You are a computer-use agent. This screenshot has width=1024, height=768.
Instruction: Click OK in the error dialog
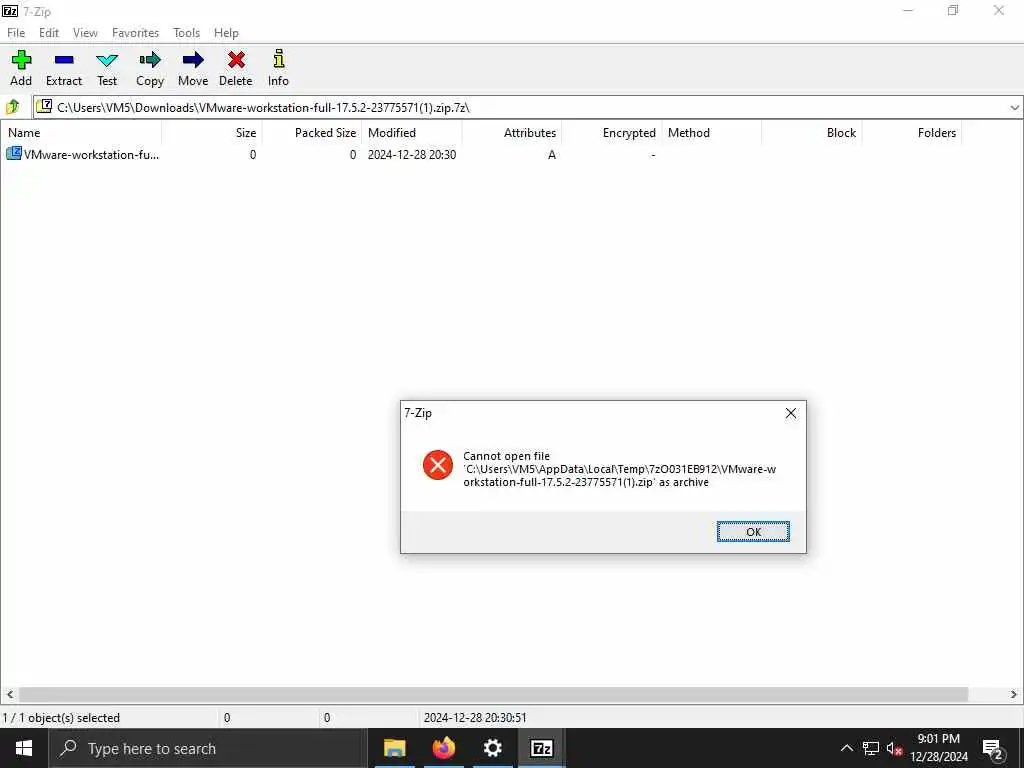pyautogui.click(x=753, y=532)
